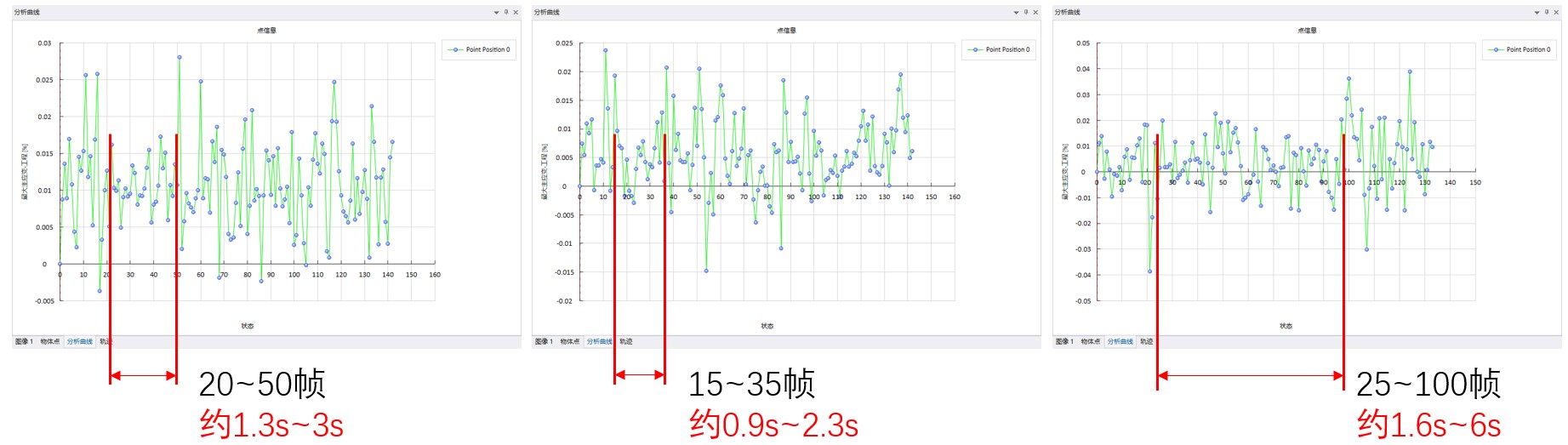Toggle auto-hide pin on middle 分析曲线 panel
This screenshot has height=445, width=1568.
pyautogui.click(x=1026, y=13)
